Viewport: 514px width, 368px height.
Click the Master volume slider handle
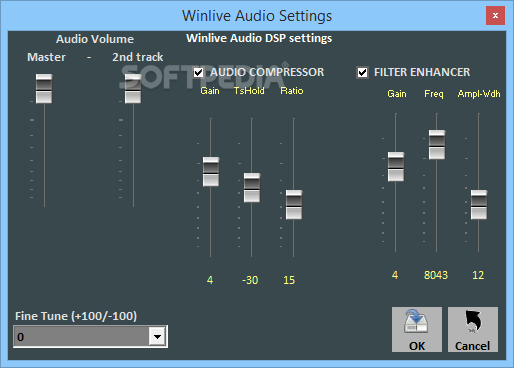pos(44,89)
